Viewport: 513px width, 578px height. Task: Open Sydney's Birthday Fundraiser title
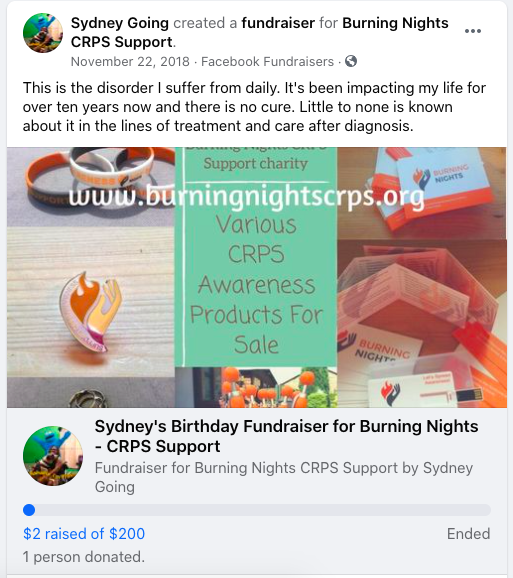(x=286, y=436)
